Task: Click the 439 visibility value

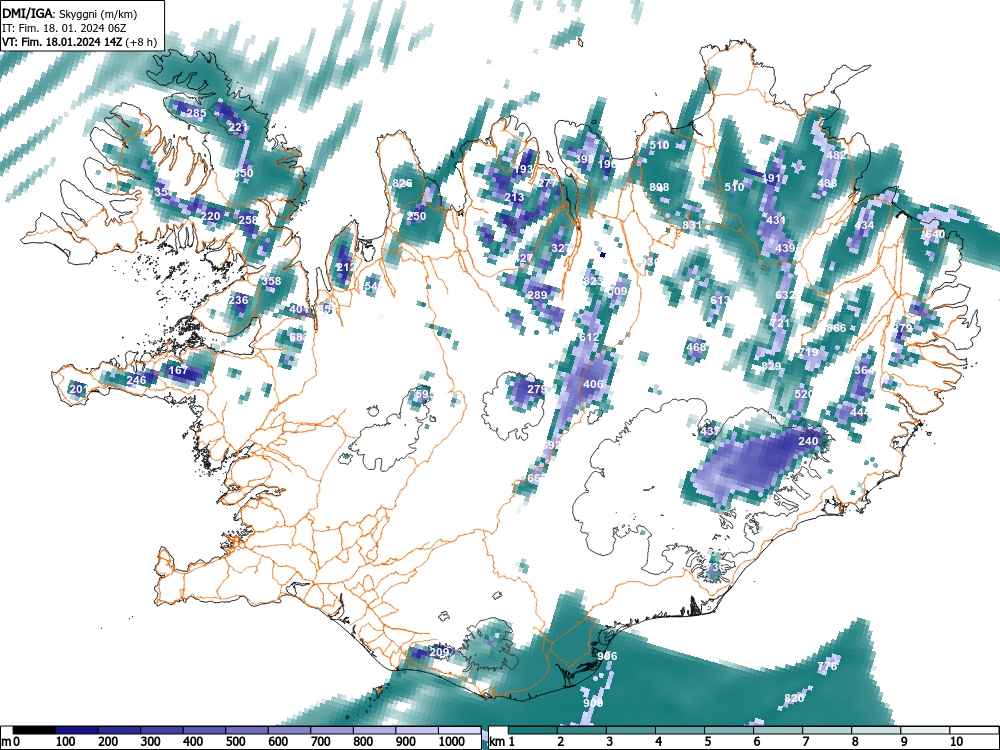Action: click(785, 248)
